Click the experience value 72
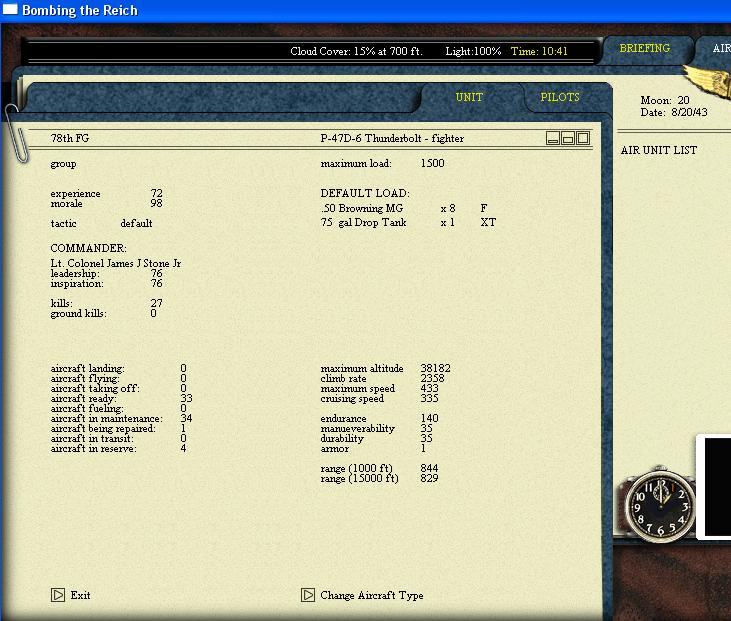The image size is (731, 621). pyautogui.click(x=157, y=193)
